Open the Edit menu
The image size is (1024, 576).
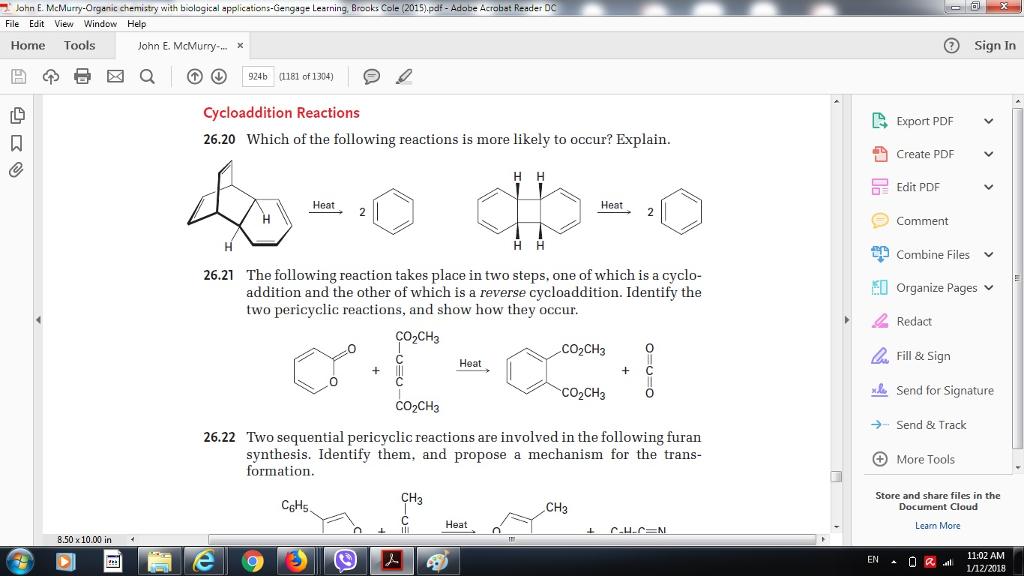coord(37,24)
